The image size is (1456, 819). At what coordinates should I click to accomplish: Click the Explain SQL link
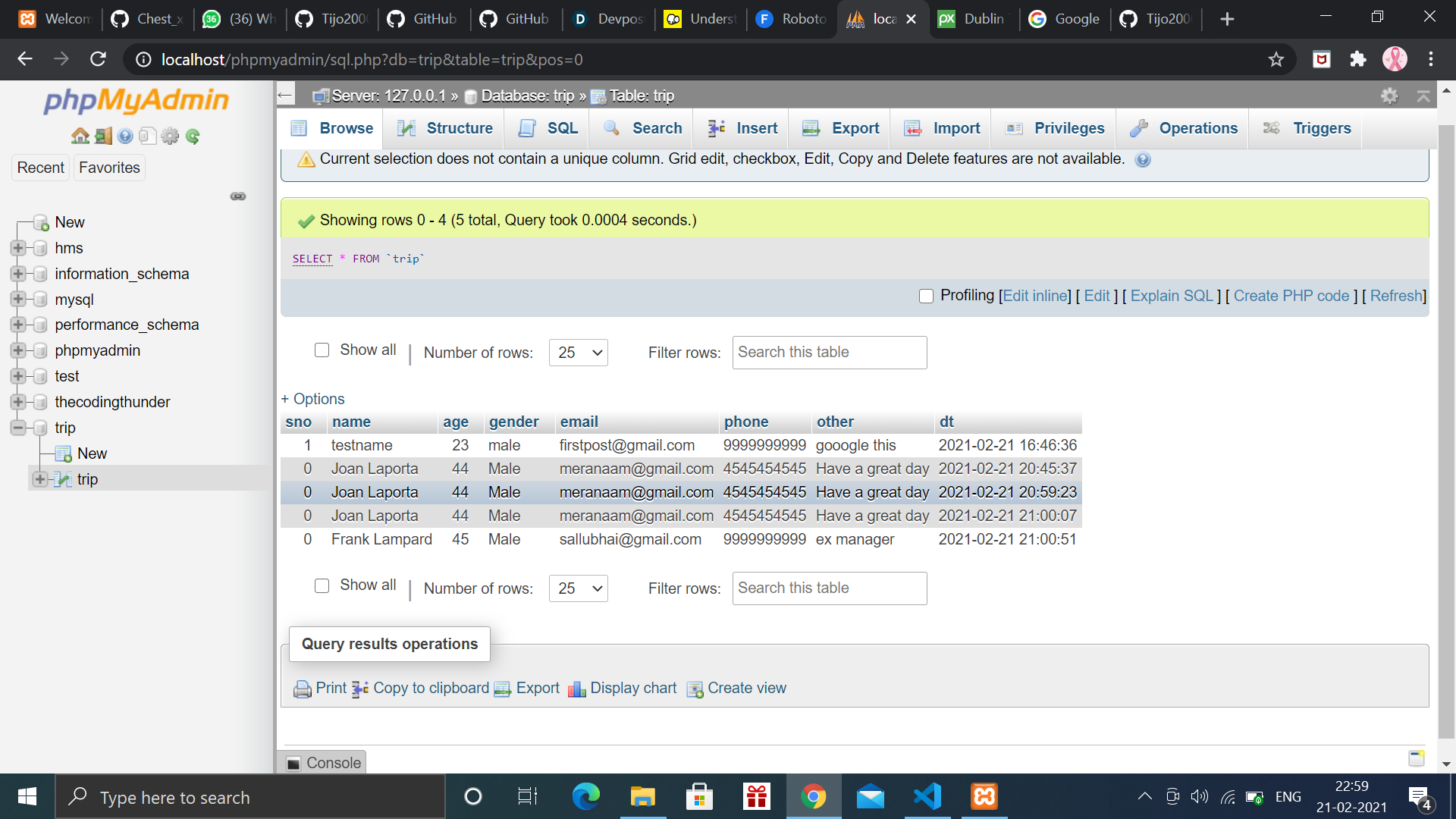(x=1172, y=296)
